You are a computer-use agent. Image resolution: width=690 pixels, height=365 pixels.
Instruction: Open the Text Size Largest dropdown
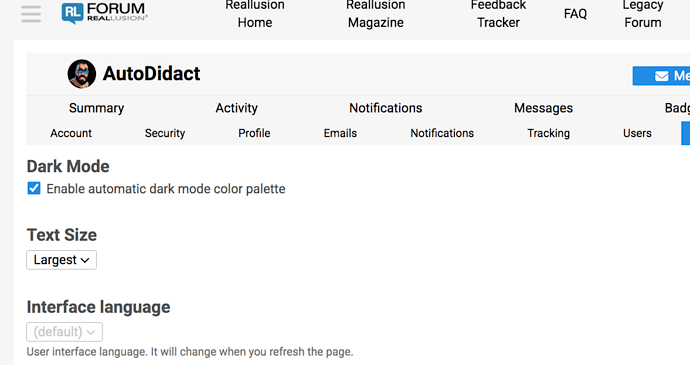pos(62,260)
